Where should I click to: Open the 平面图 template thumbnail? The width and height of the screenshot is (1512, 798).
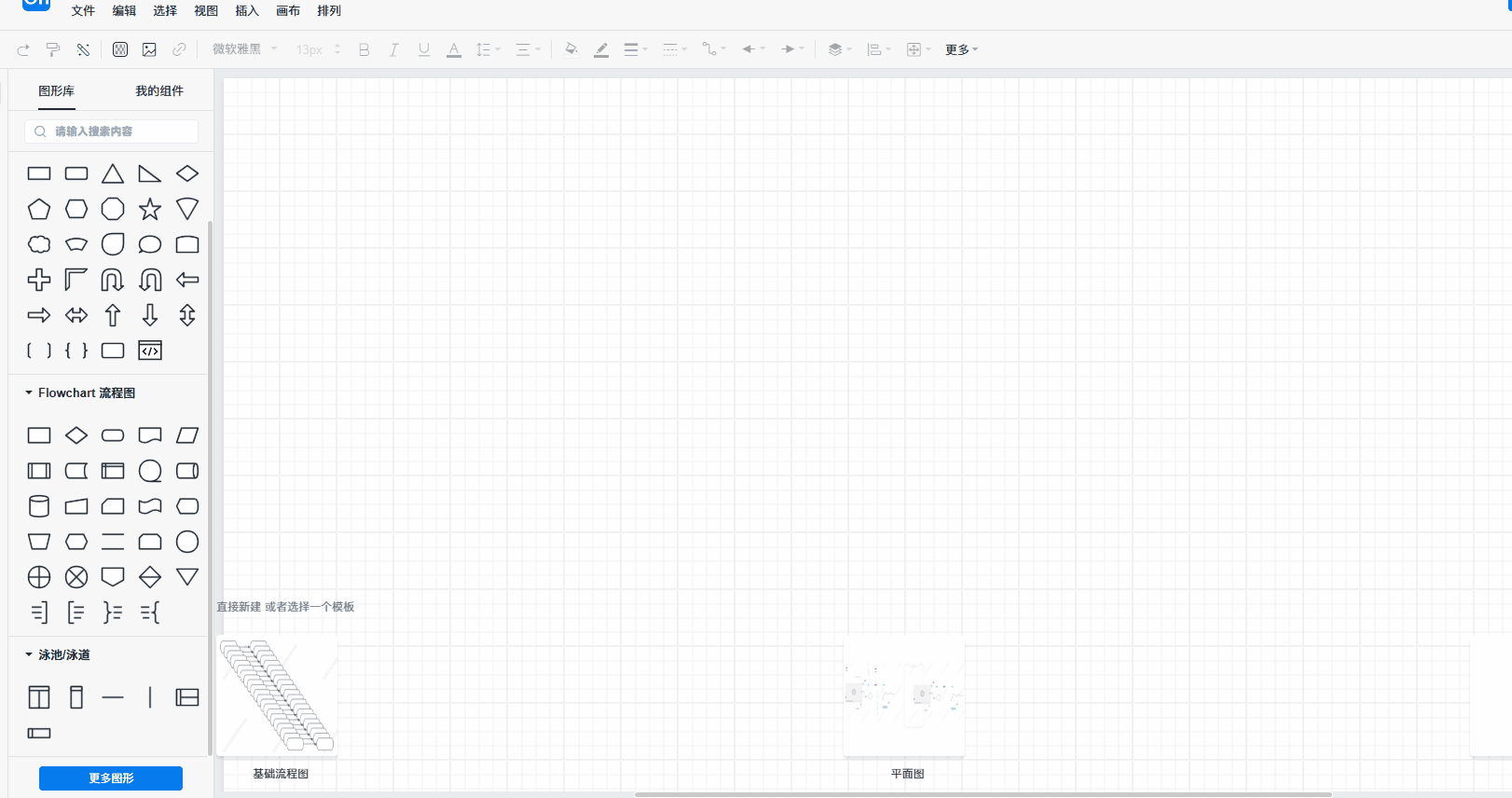pos(904,695)
